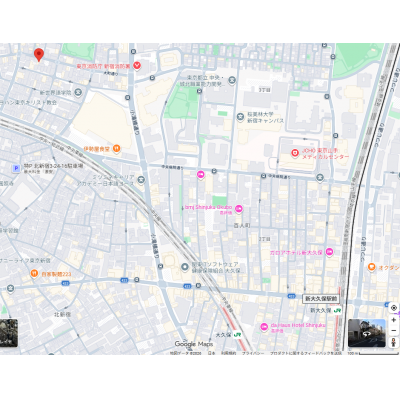
Task: Click the school marker at the left map edge
Action: [x=11, y=288]
